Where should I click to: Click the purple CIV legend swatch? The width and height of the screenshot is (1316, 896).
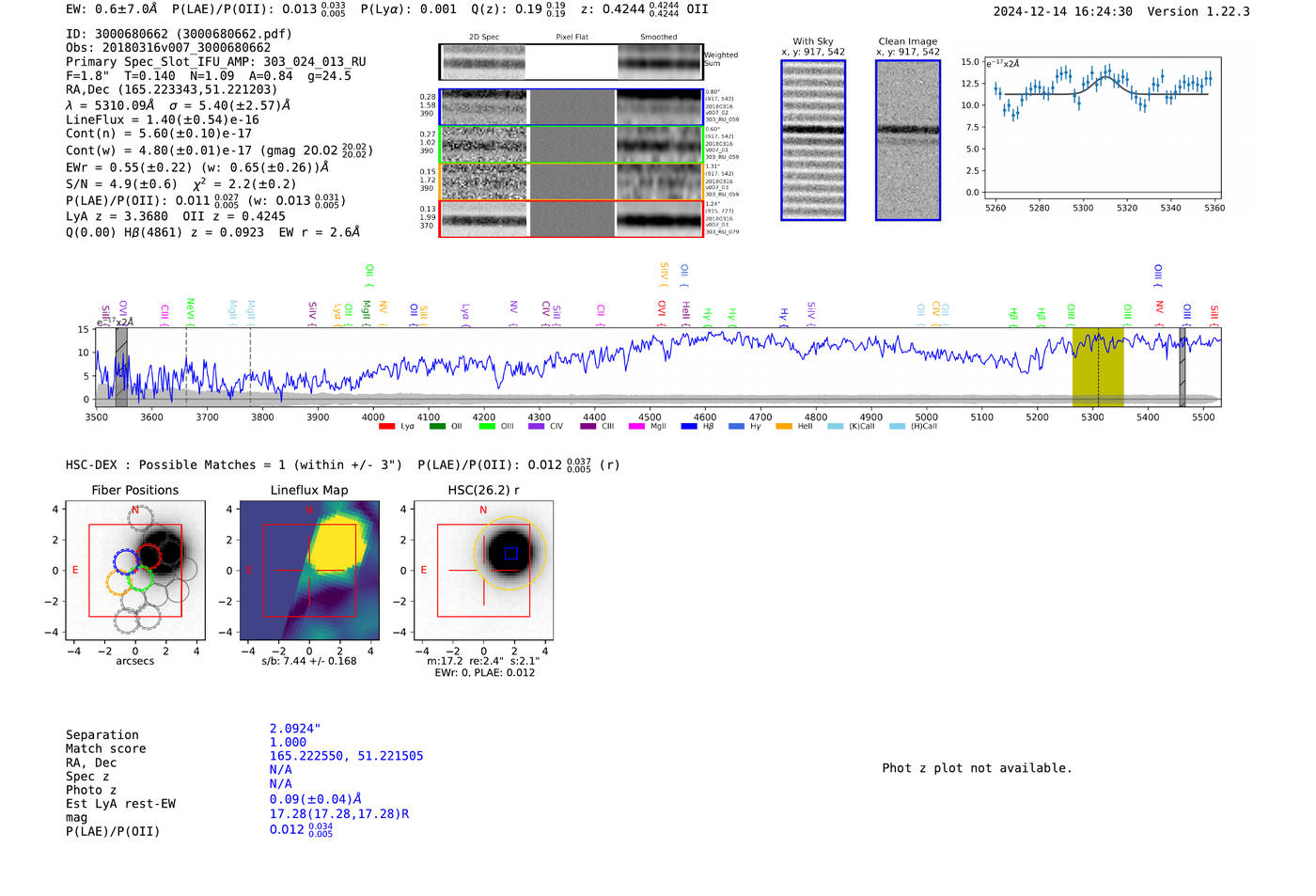point(536,426)
